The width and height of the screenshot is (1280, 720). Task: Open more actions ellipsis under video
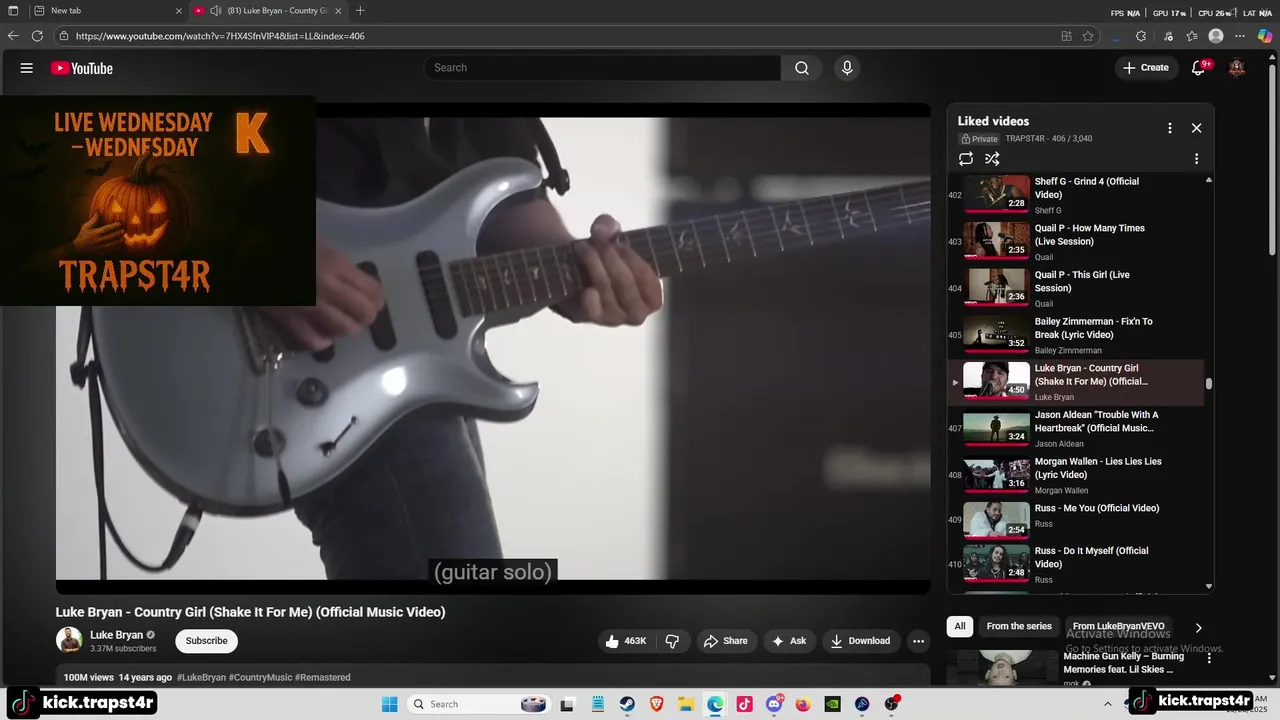coord(918,641)
